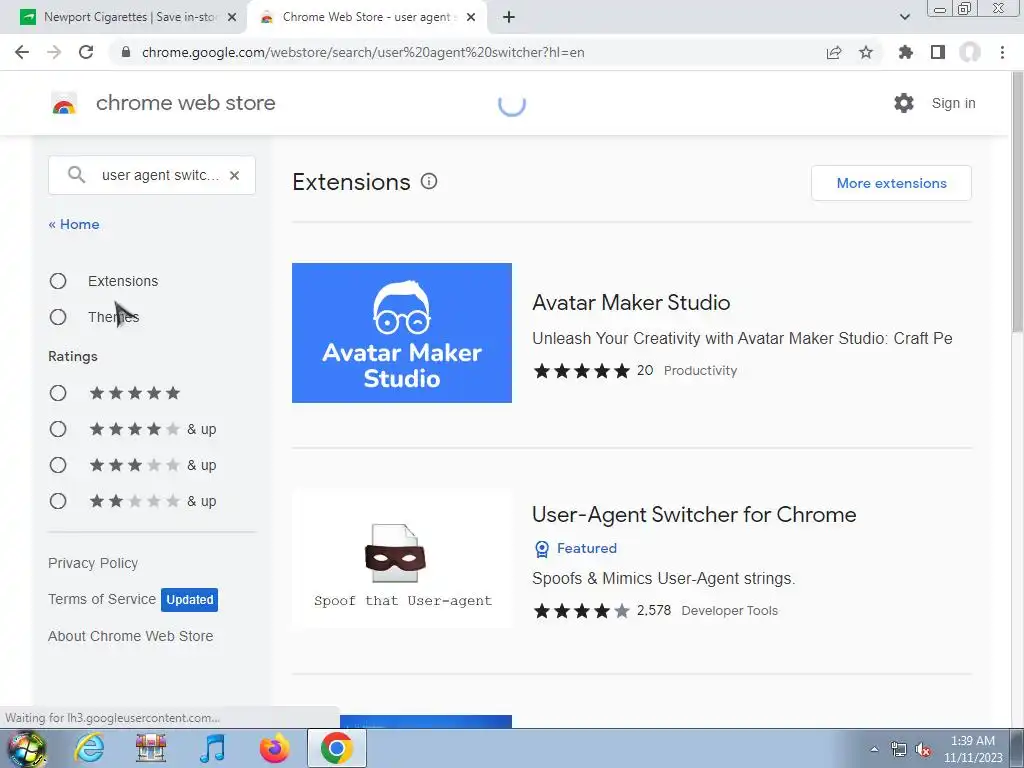Close the Chrome Web Store tab
This screenshot has width=1024, height=768.
point(471,17)
